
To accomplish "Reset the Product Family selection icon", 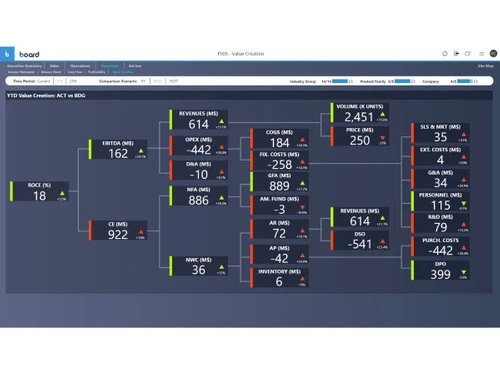I will coord(413,81).
